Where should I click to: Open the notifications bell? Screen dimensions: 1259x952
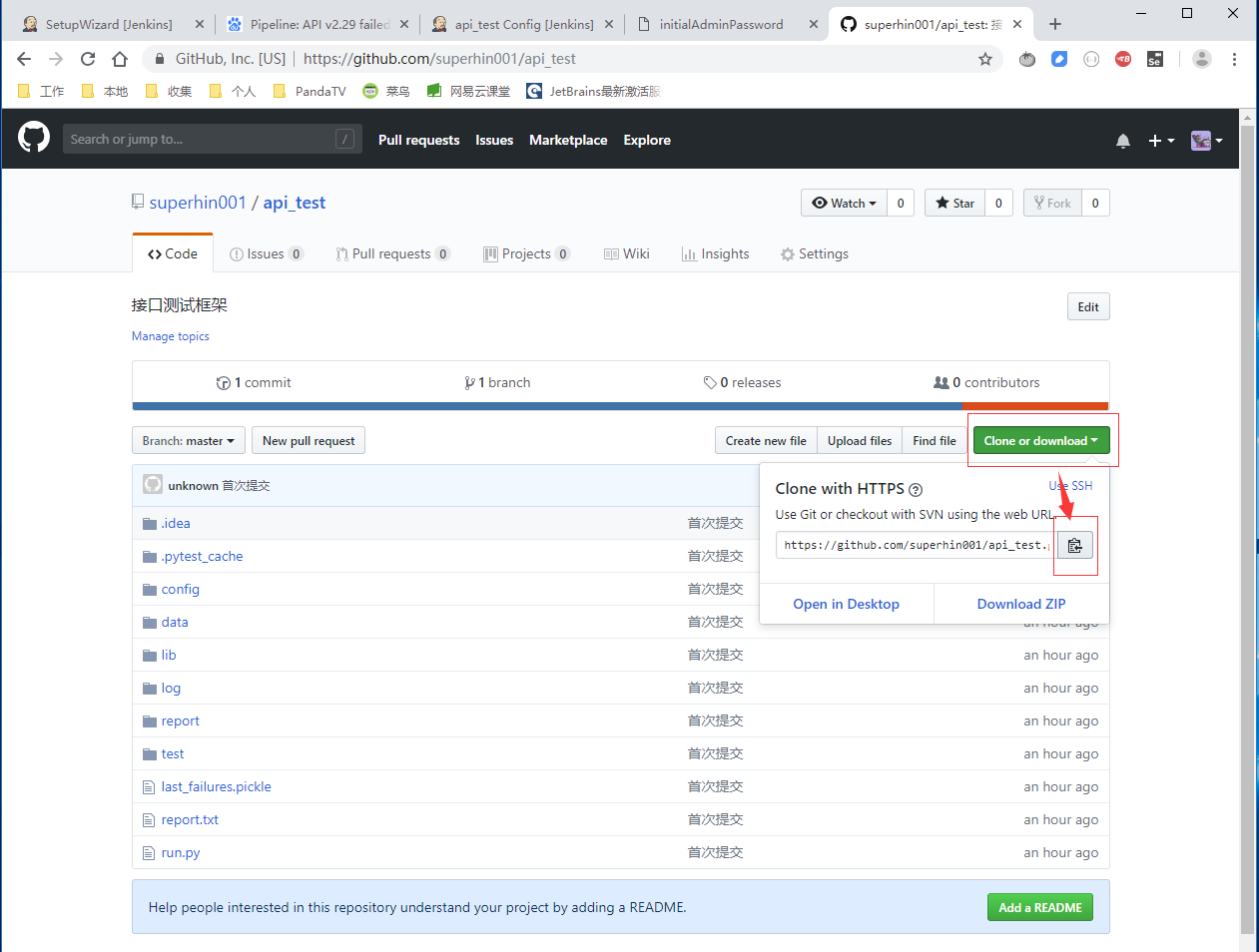tap(1123, 141)
